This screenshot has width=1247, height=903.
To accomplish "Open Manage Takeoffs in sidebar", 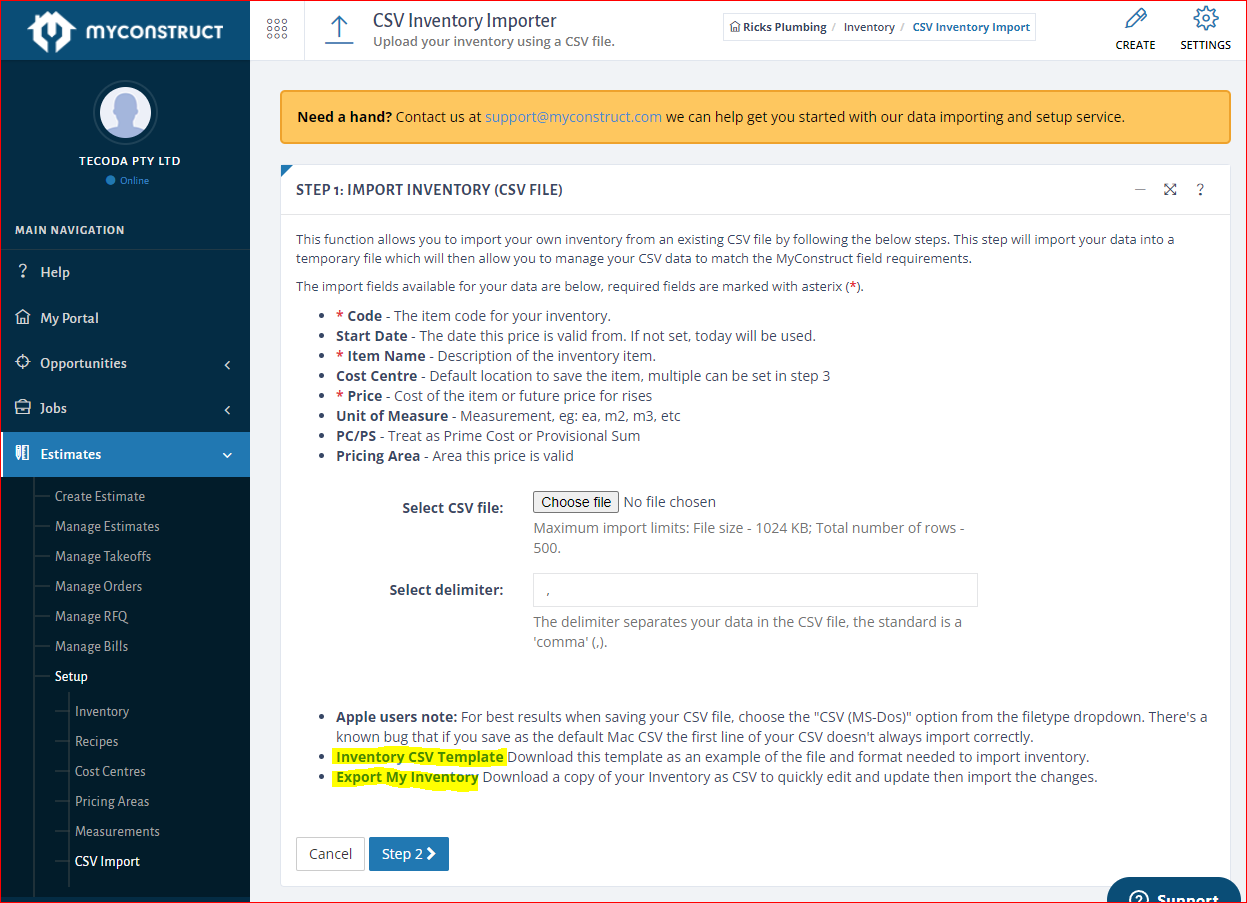I will click(103, 556).
